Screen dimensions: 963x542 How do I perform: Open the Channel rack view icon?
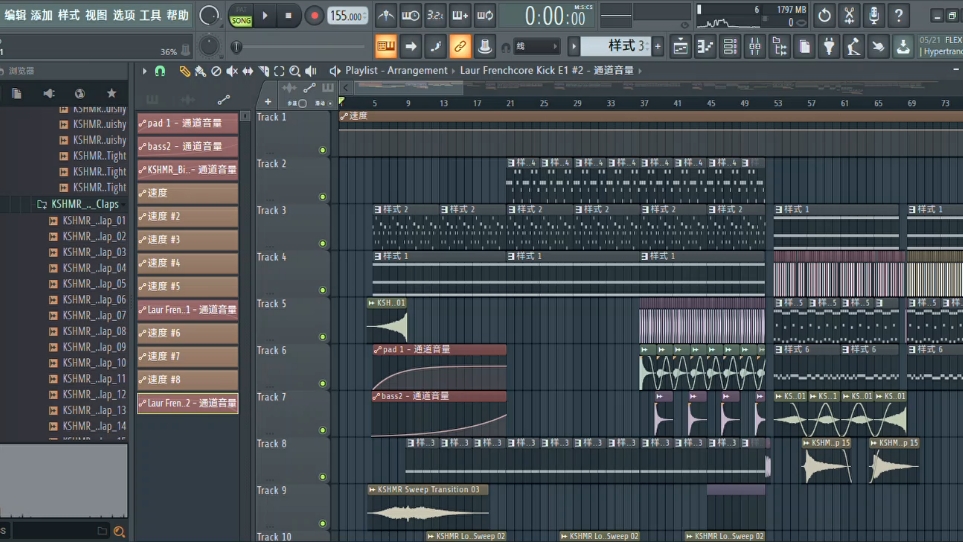coord(730,47)
